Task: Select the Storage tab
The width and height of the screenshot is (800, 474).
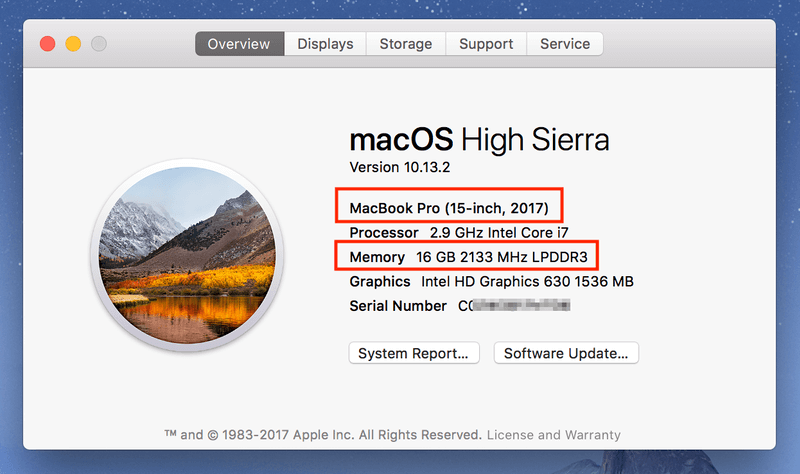Action: pos(405,44)
